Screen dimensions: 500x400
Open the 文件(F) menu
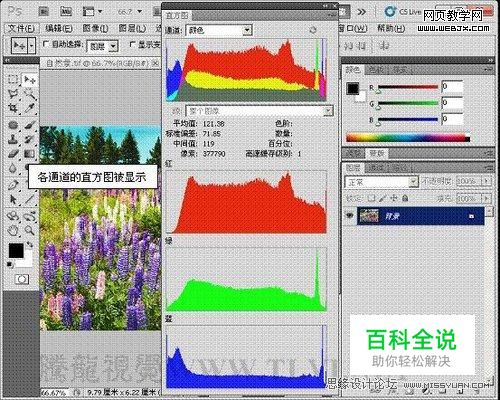pos(21,29)
